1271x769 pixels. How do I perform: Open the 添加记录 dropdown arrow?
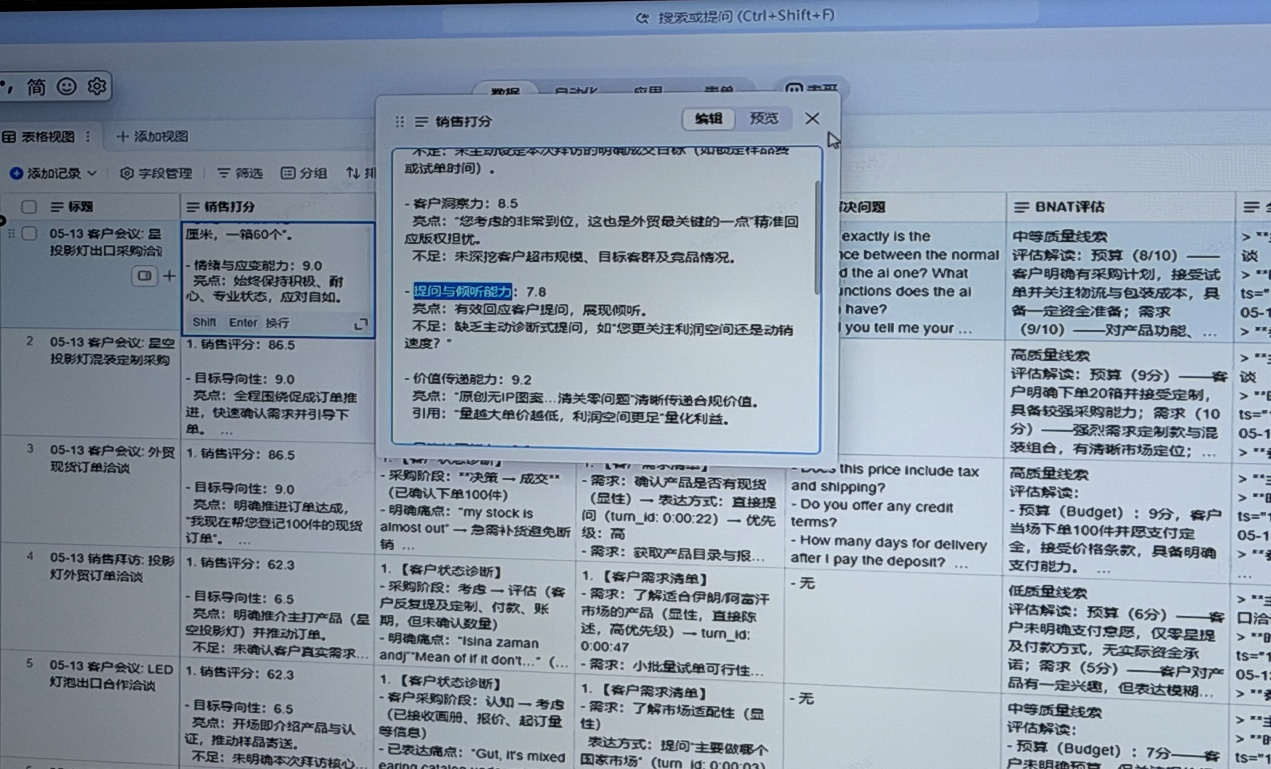[x=92, y=173]
